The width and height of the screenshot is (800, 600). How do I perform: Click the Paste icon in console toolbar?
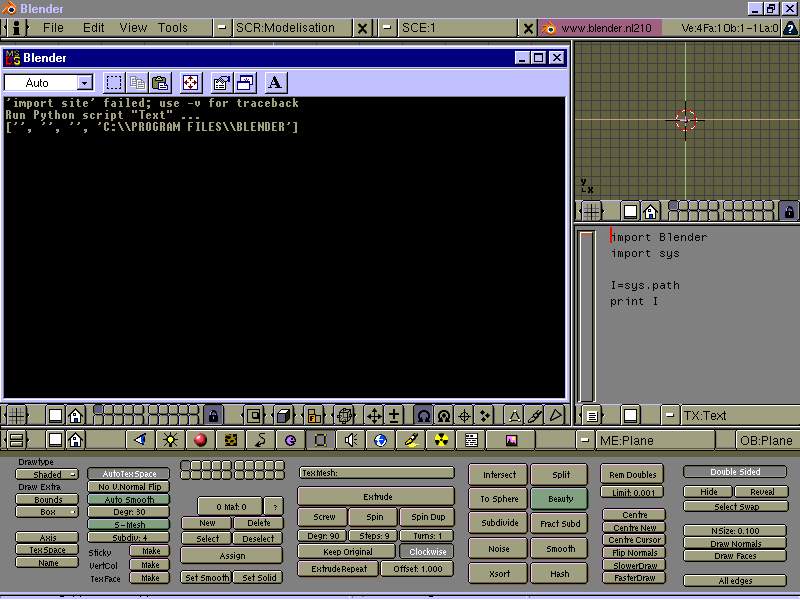160,83
